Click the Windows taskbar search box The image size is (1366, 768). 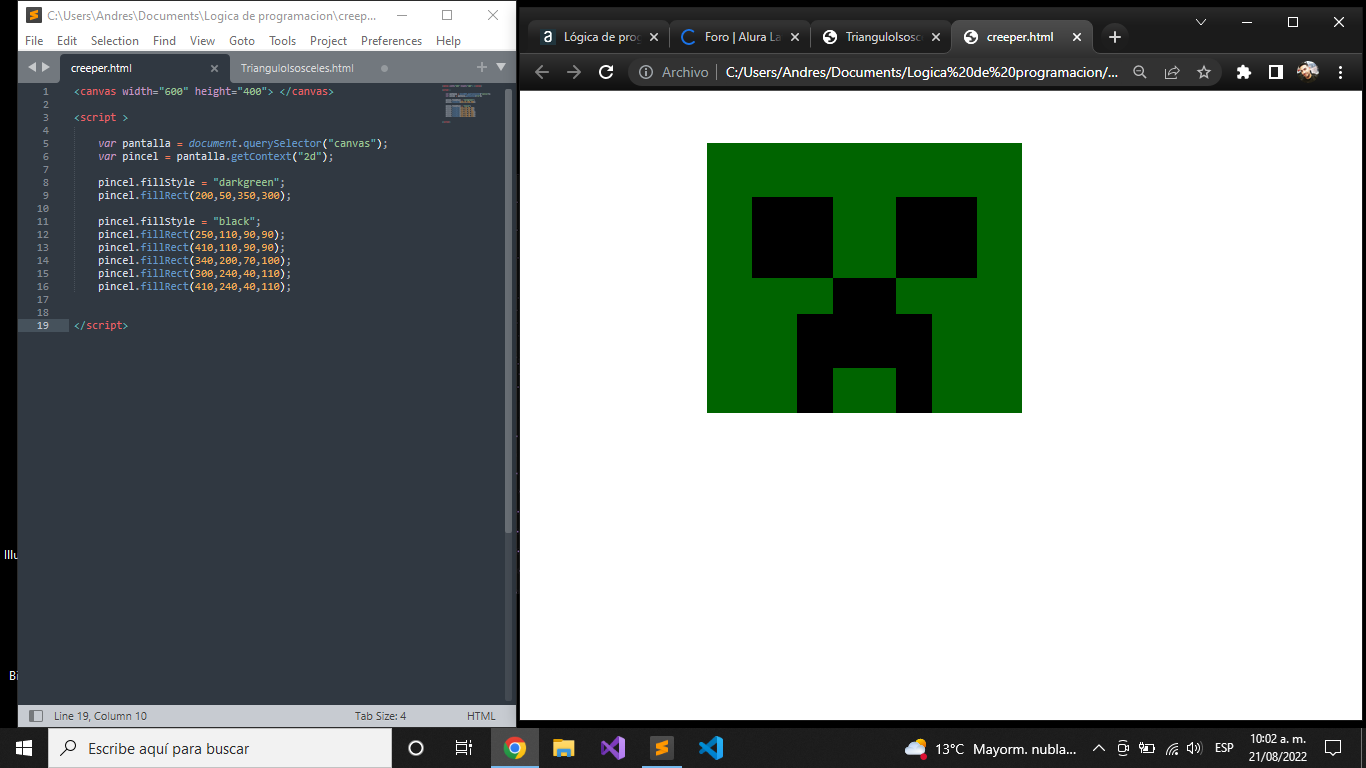coord(220,748)
